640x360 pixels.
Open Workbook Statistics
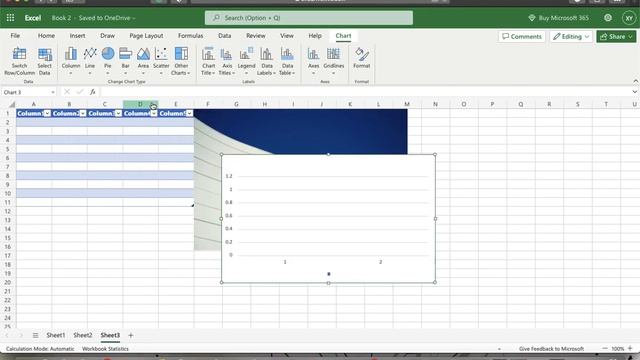click(105, 349)
